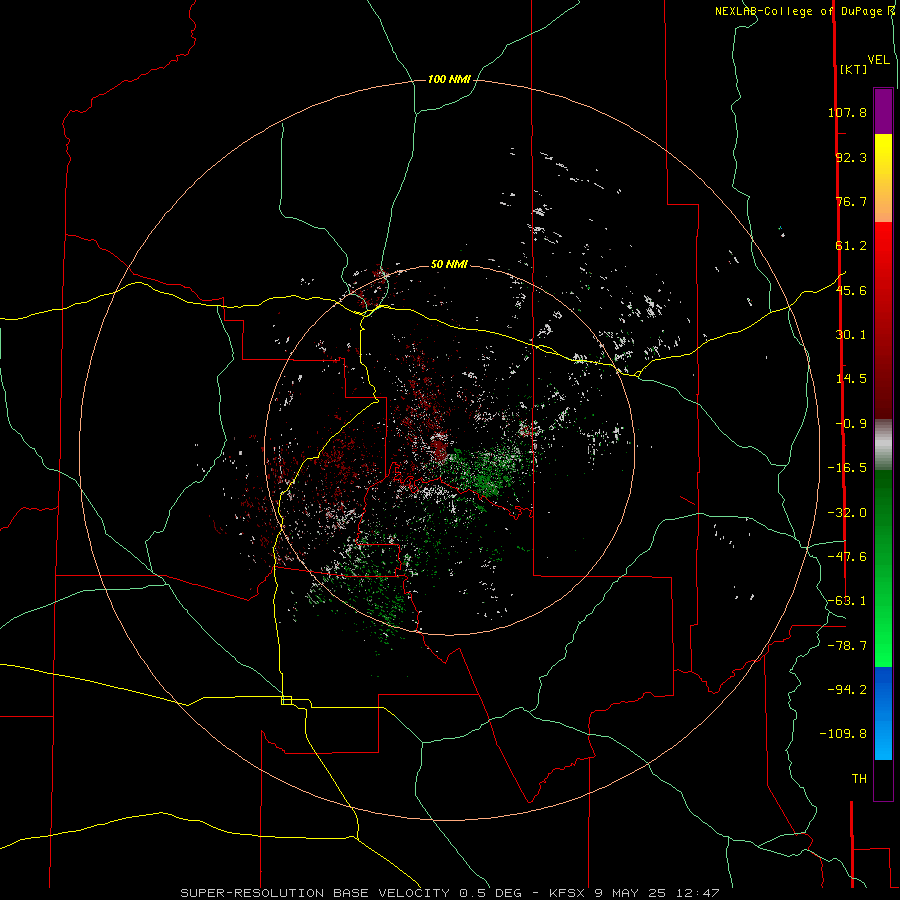Click the VEL legend title
This screenshot has width=900, height=900.
click(x=878, y=60)
